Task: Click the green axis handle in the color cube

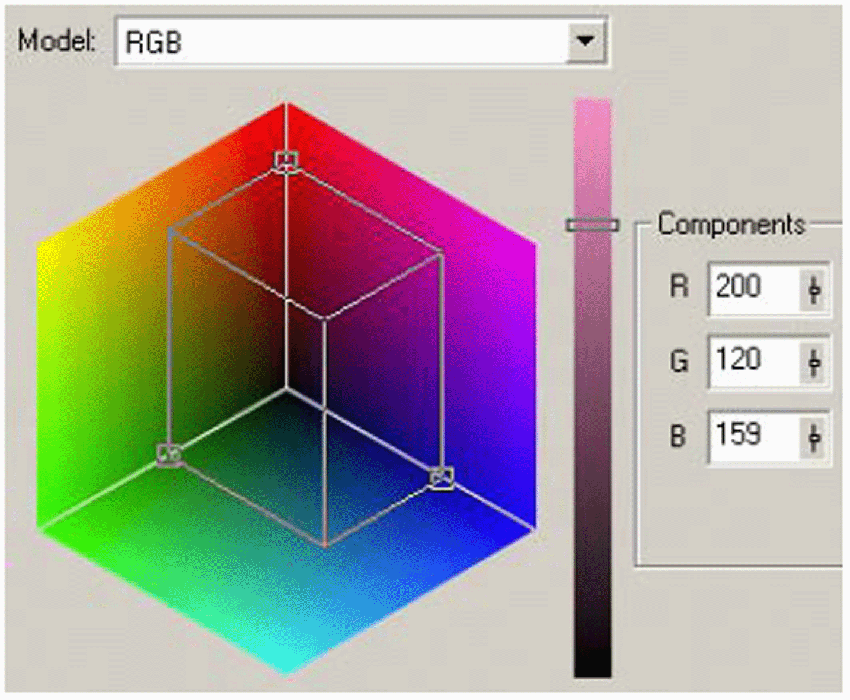Action: pyautogui.click(x=169, y=454)
